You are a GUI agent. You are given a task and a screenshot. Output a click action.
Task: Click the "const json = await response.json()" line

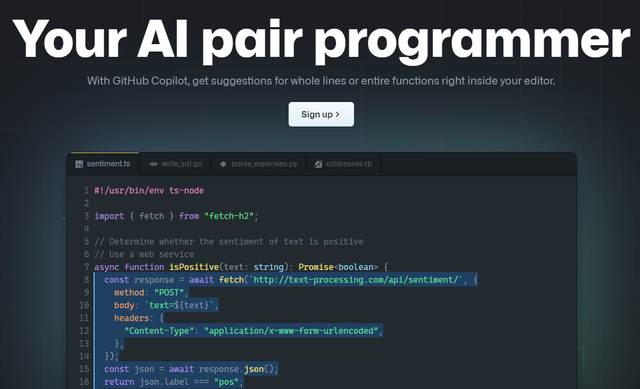point(191,369)
